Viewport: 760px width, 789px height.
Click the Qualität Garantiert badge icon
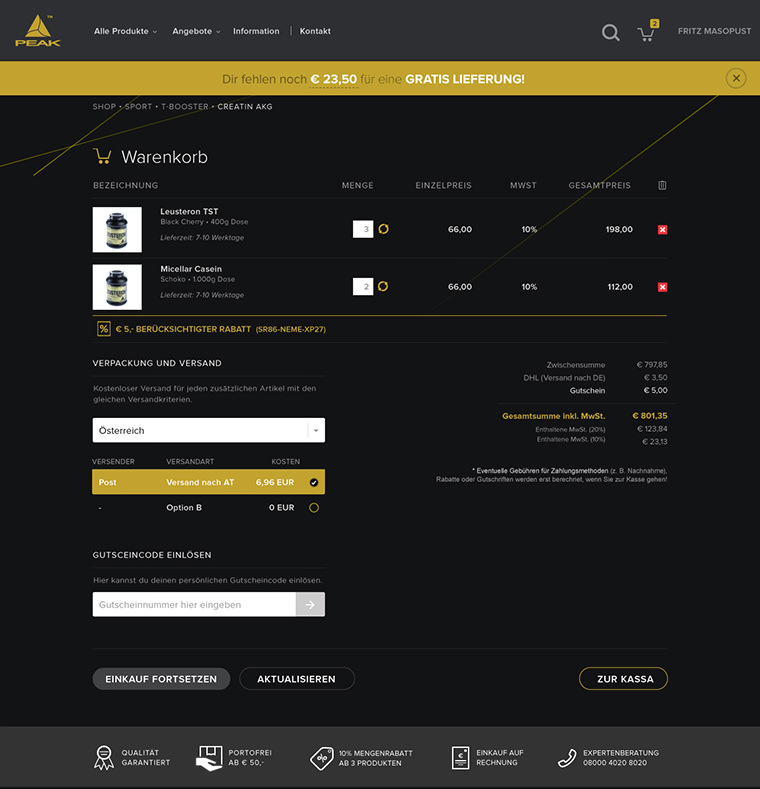pyautogui.click(x=104, y=758)
